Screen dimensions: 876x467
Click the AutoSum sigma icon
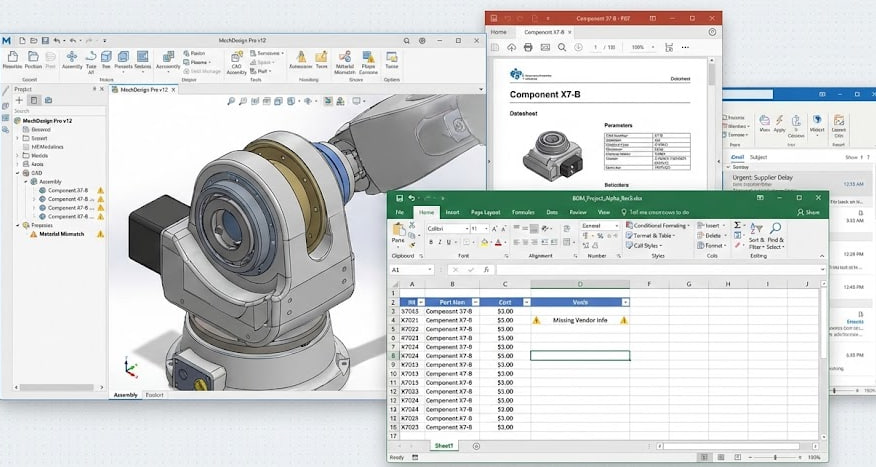point(739,226)
